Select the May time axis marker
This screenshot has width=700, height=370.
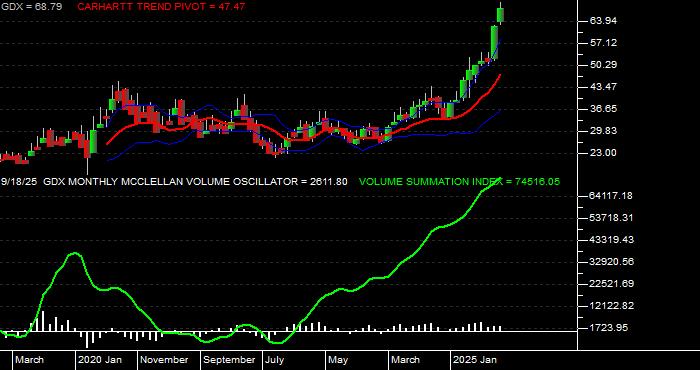tap(338, 360)
